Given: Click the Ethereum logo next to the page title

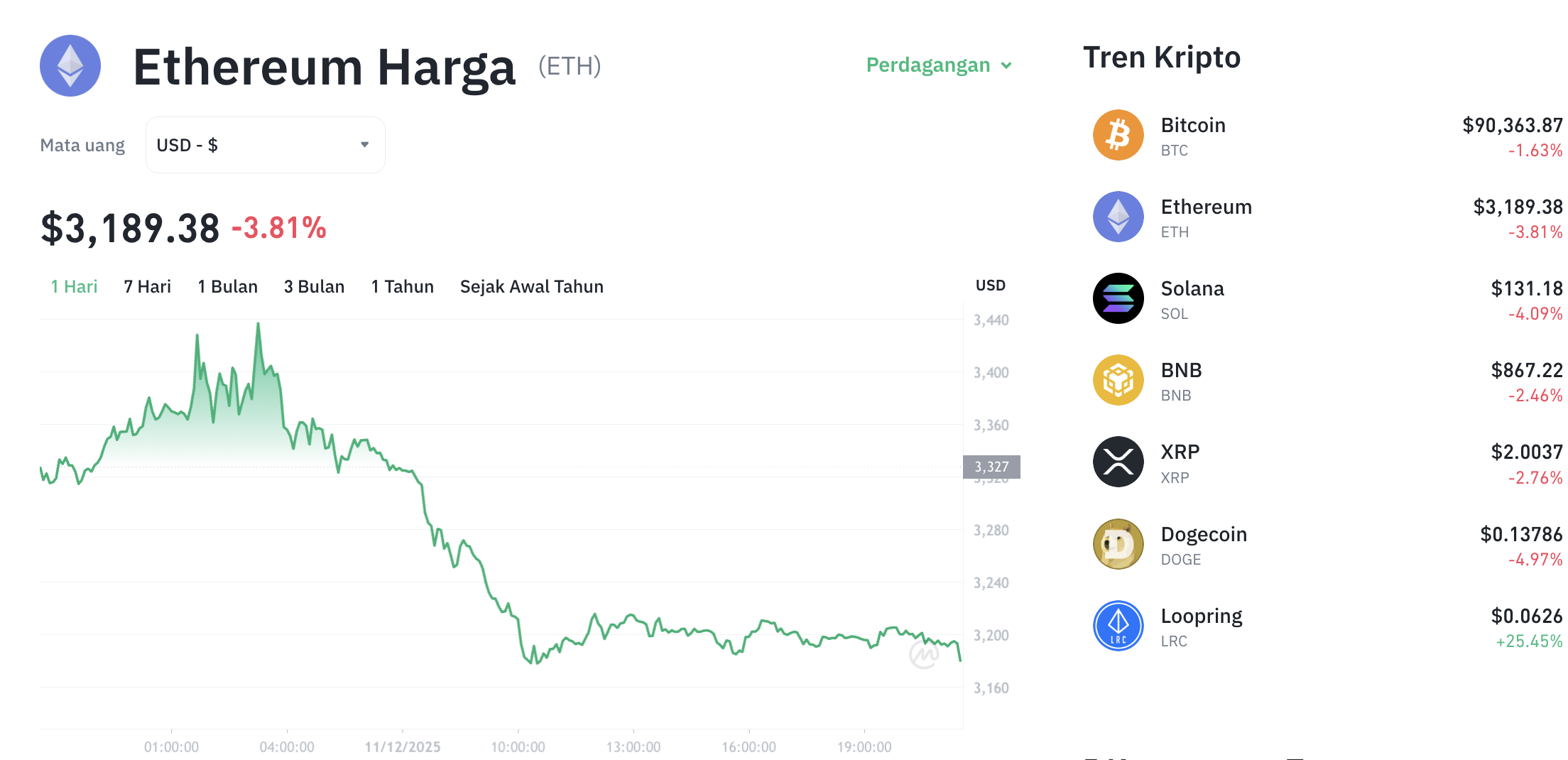Looking at the screenshot, I should tap(70, 66).
